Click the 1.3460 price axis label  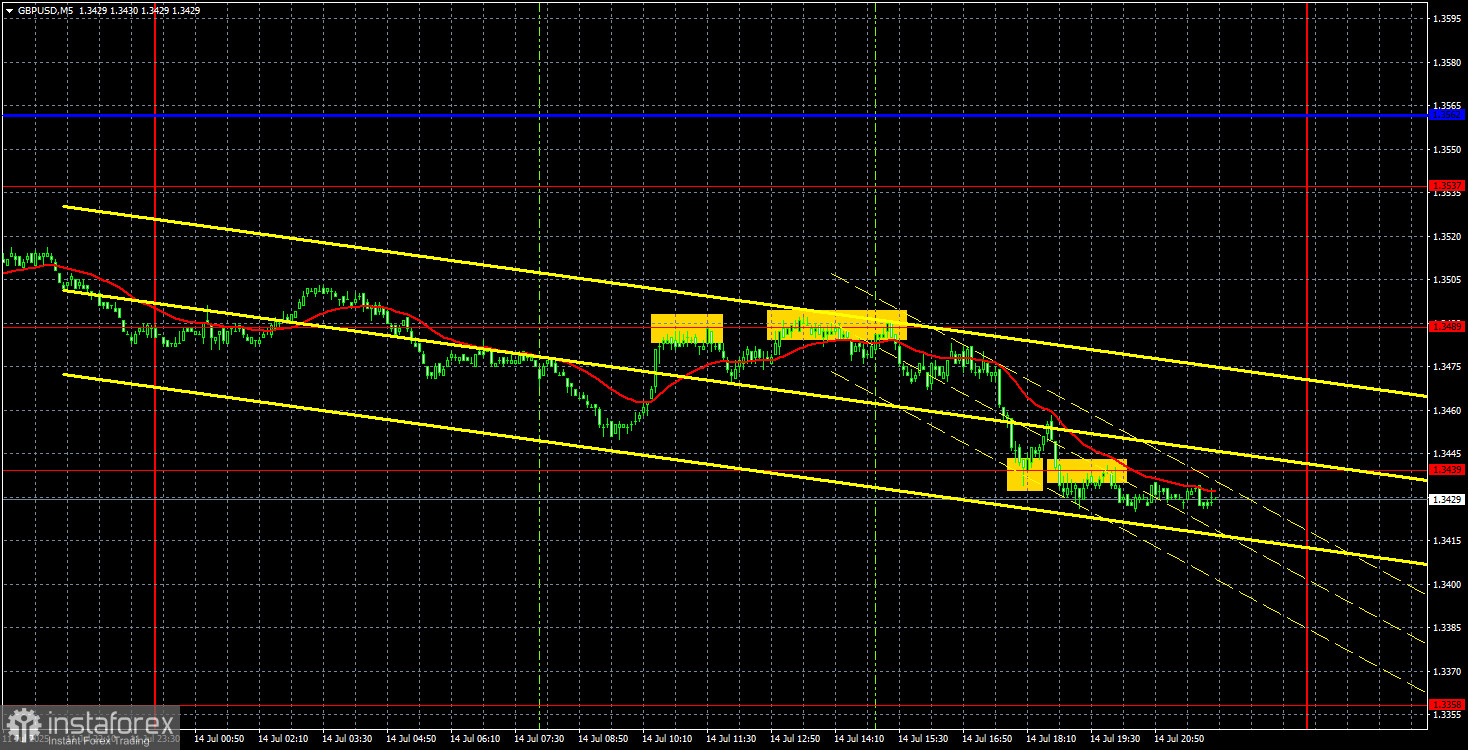click(1446, 410)
